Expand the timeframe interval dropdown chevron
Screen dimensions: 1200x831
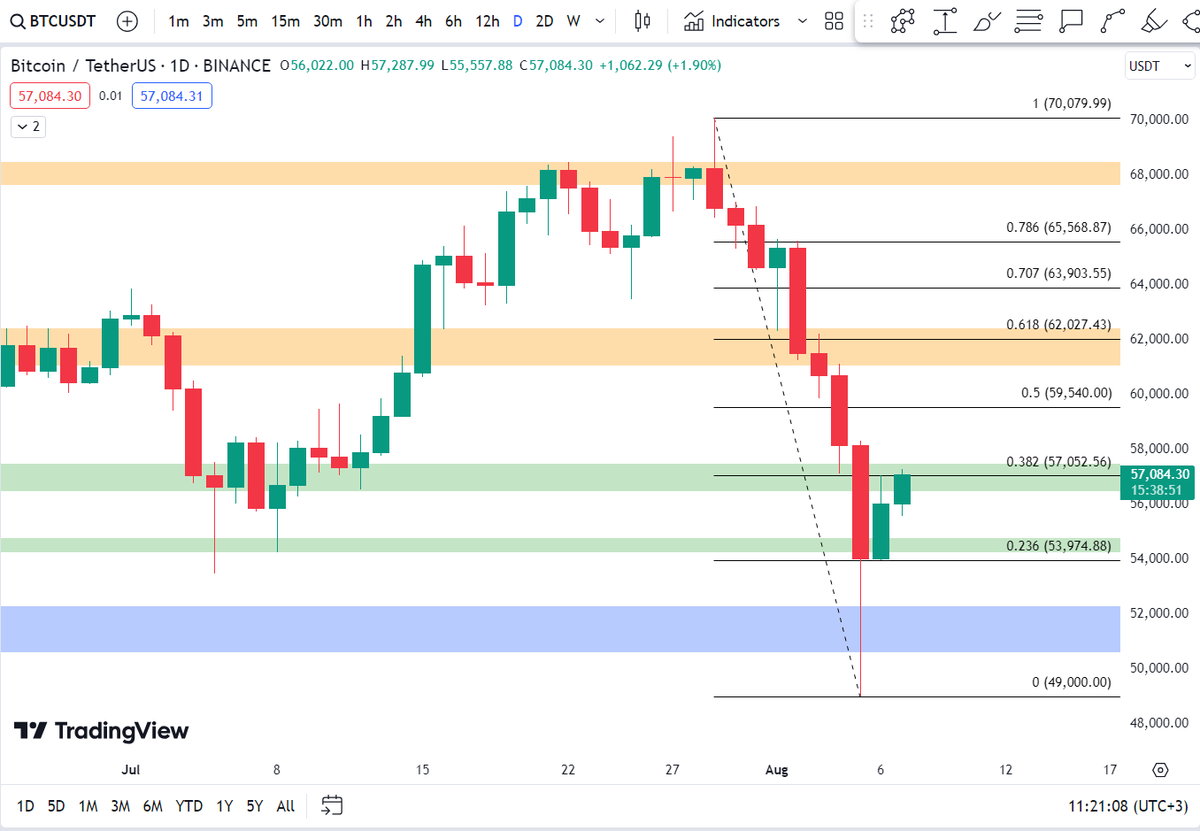[x=599, y=21]
